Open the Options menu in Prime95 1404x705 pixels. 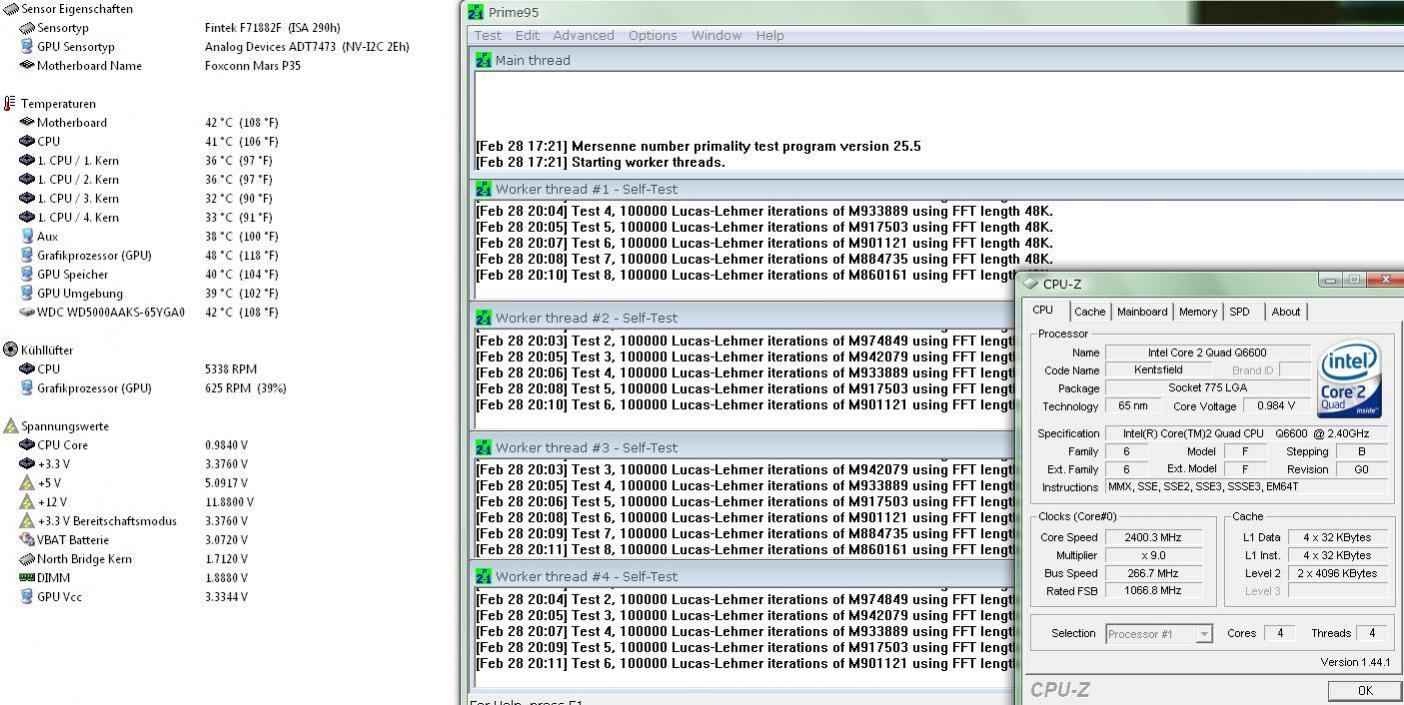coord(652,35)
